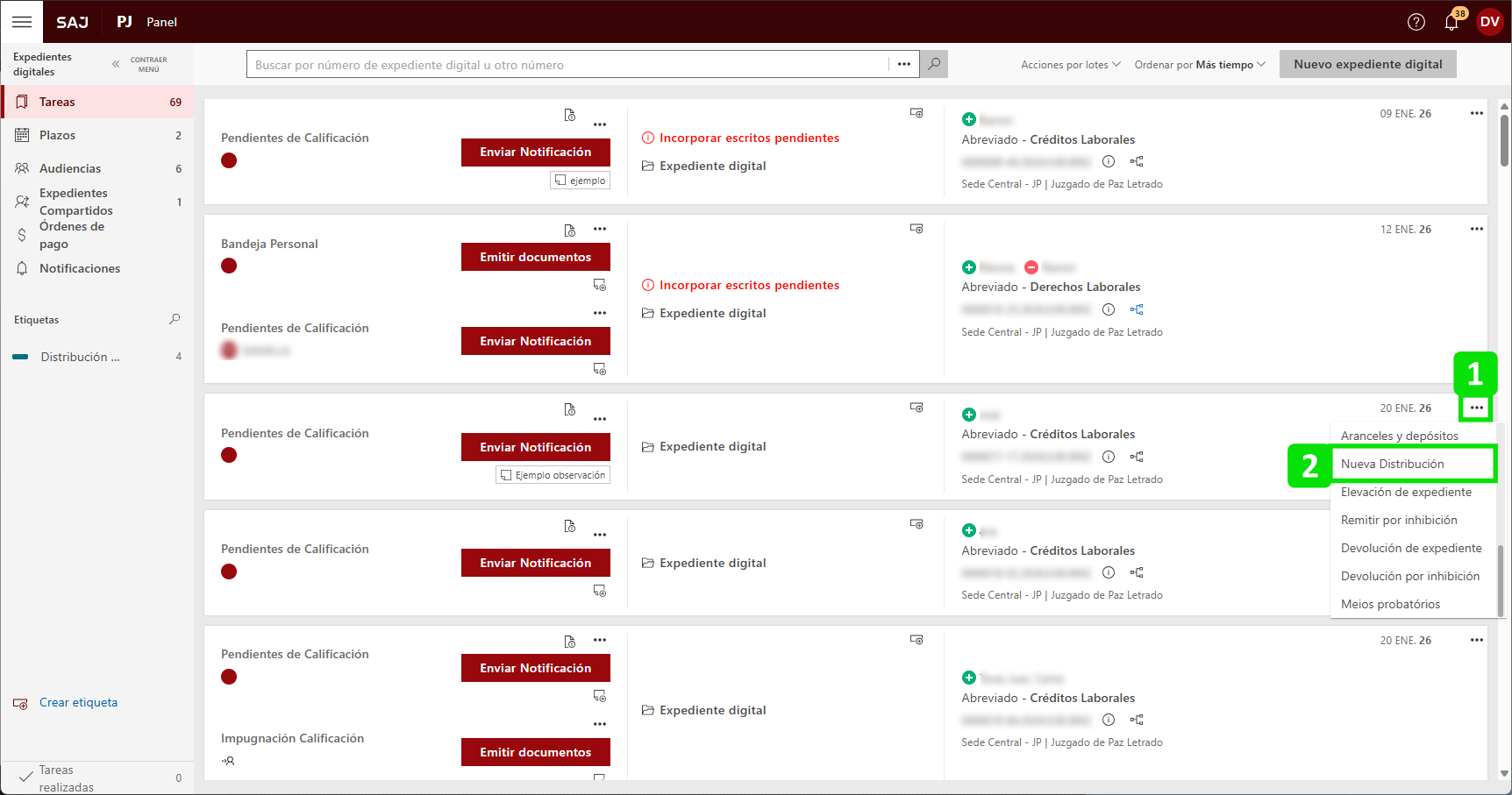Open the hamburger main menu

tap(22, 22)
